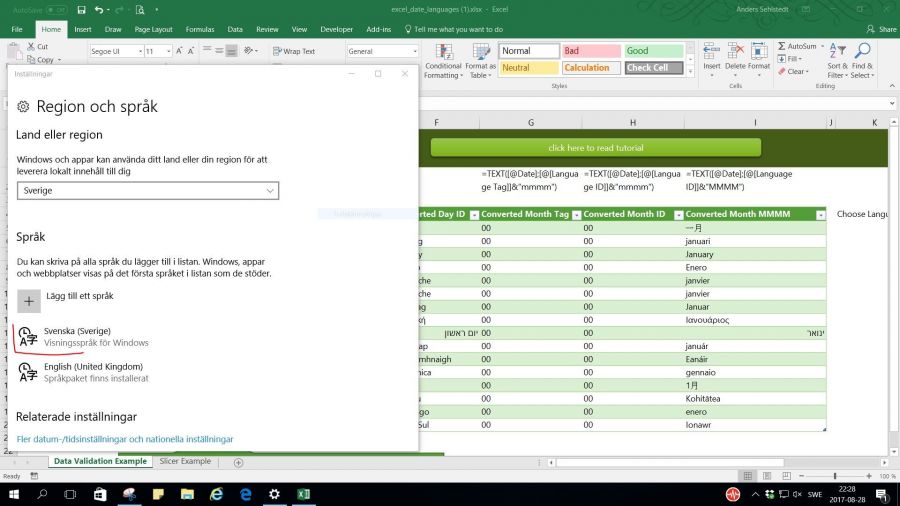
Task: Select cell containing 'Kohitātea'
Action: pos(755,399)
